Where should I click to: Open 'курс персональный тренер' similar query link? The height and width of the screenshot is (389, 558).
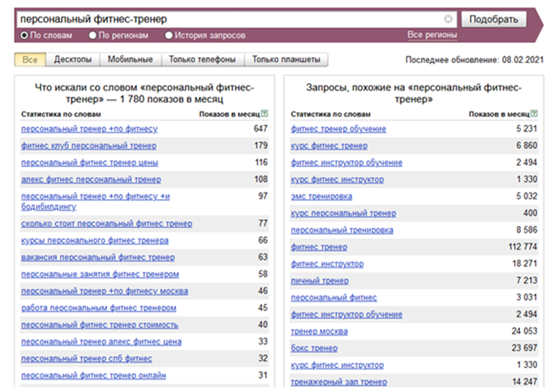(x=343, y=214)
